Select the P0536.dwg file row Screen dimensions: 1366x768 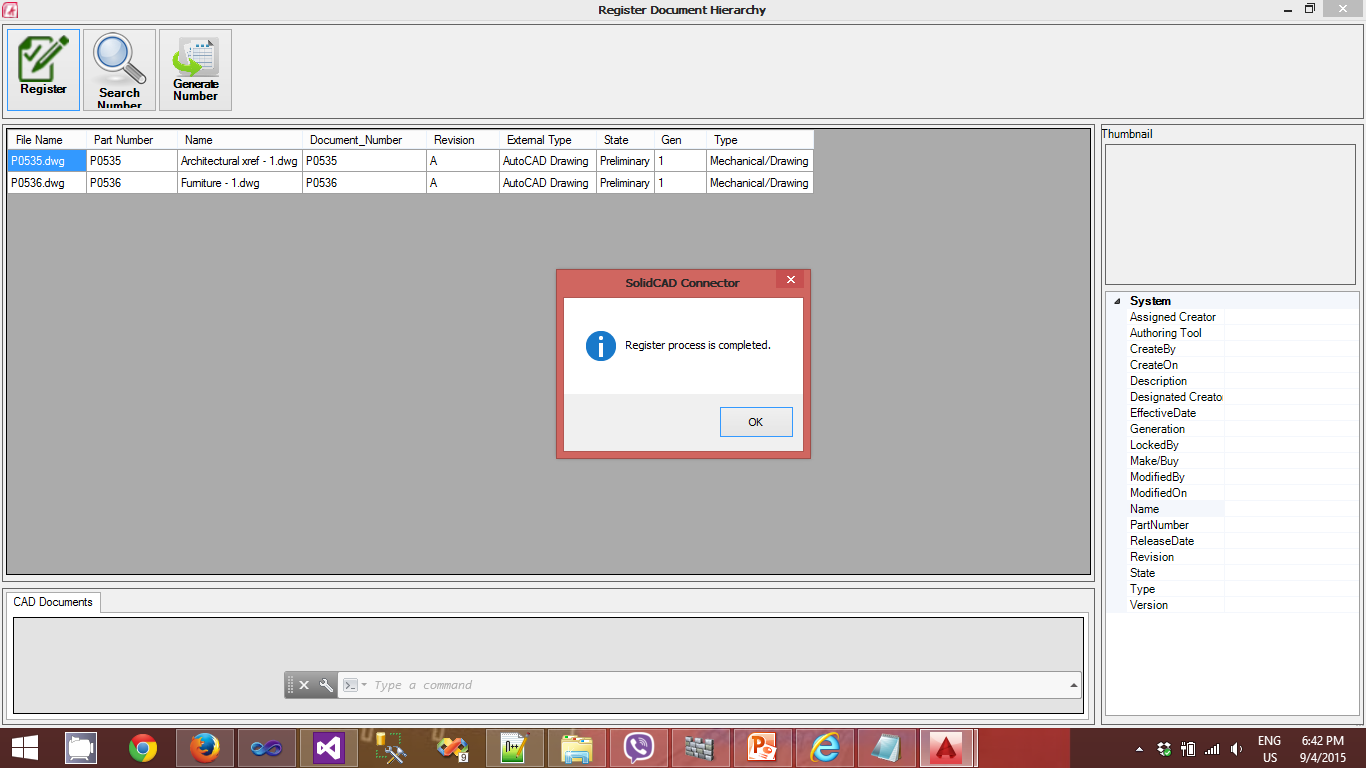[38, 183]
